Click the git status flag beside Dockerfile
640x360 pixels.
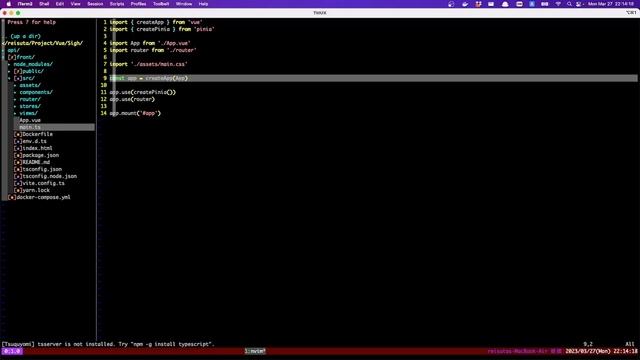(x=18, y=134)
